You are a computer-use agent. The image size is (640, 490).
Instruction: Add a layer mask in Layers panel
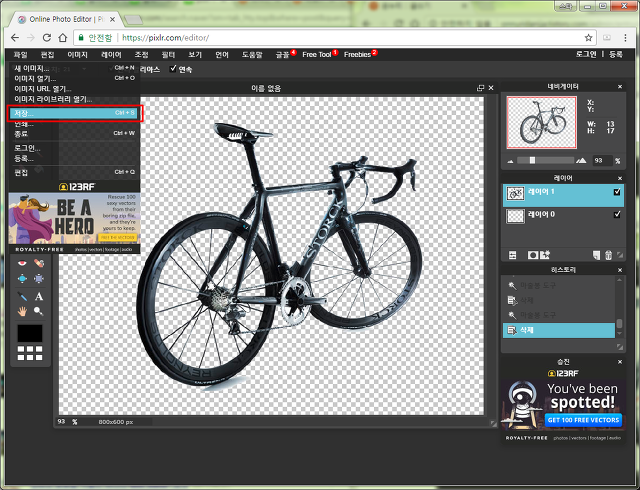(532, 255)
